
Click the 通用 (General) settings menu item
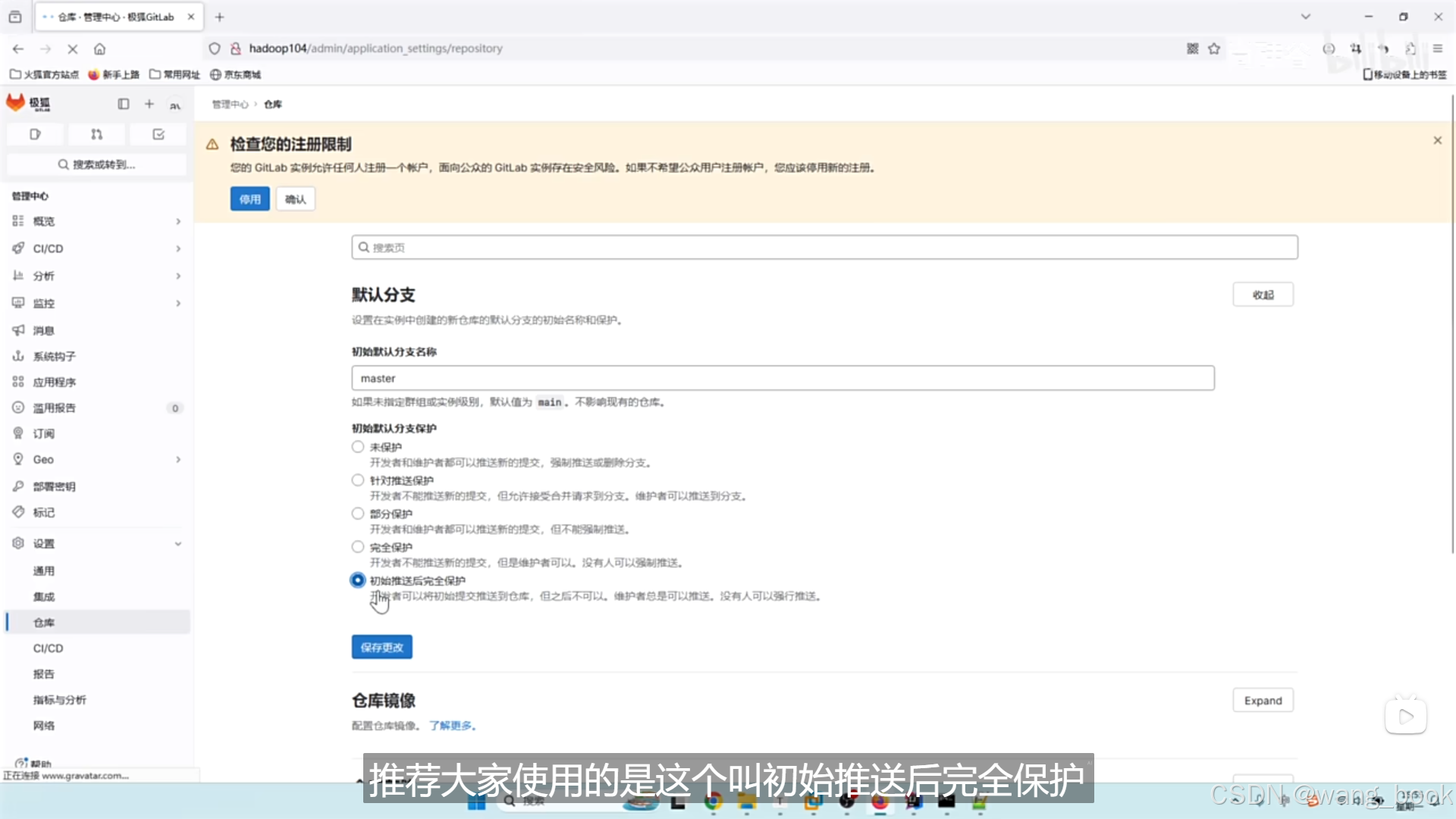click(x=43, y=570)
